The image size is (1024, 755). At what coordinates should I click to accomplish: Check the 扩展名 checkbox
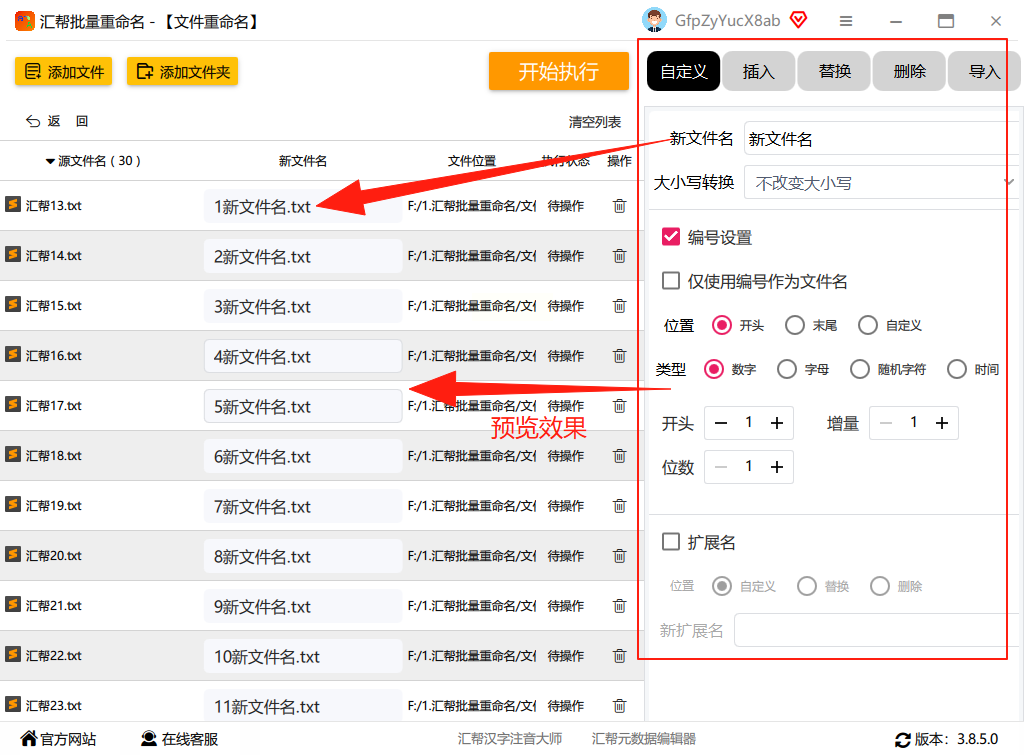pos(671,541)
